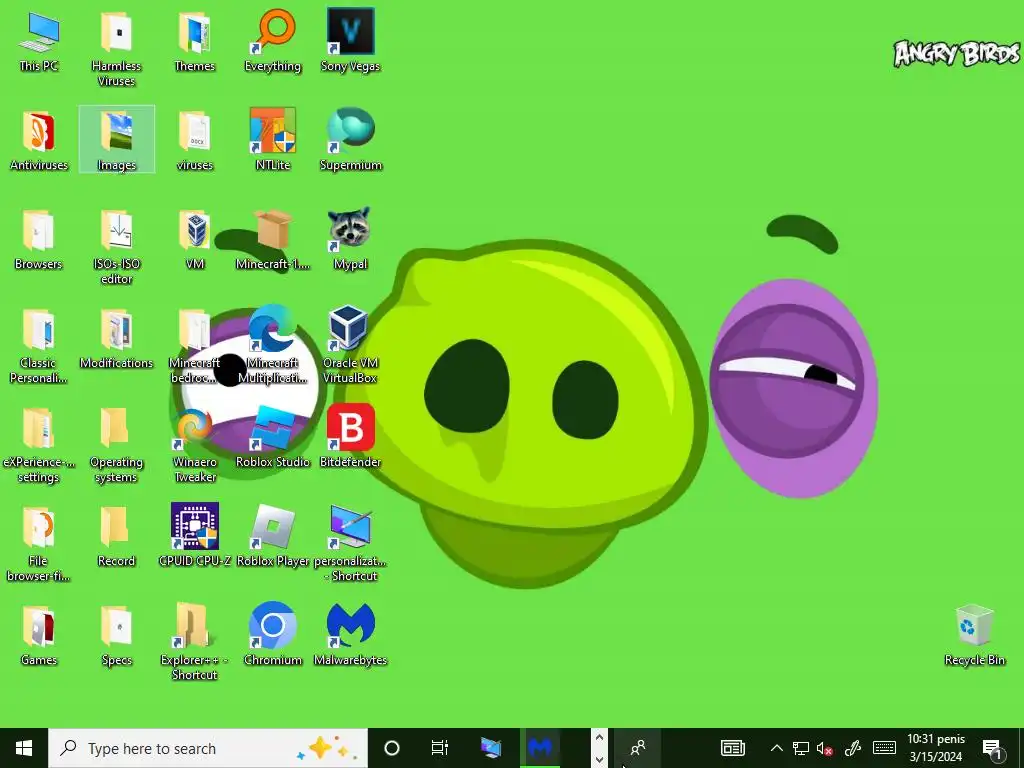Screen dimensions: 1024x768
Task: Launch Sony Vegas shortcut
Action: pos(351,42)
